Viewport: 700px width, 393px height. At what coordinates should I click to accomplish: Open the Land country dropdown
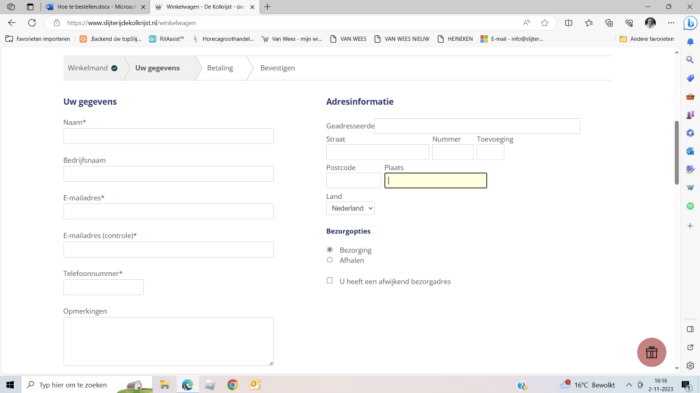click(x=350, y=208)
